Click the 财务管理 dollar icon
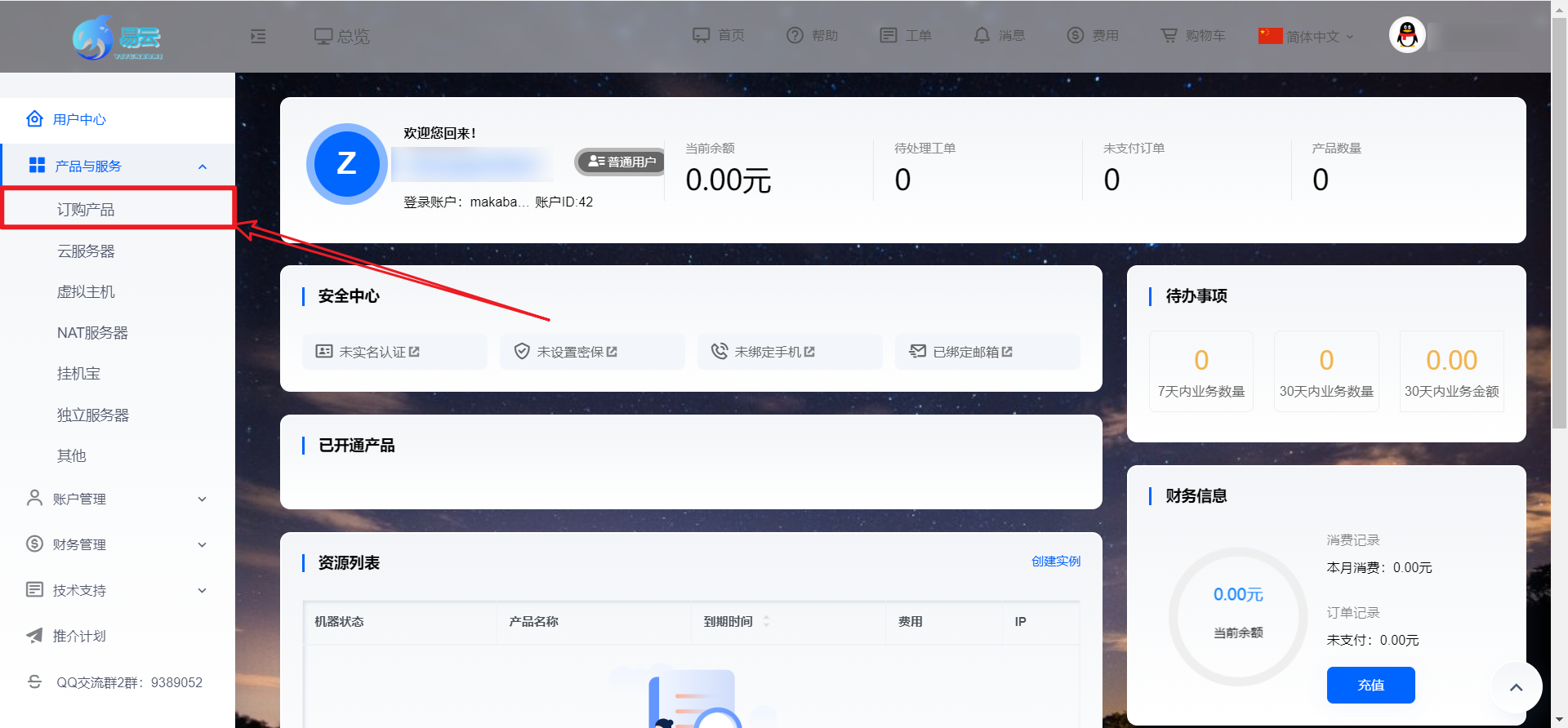This screenshot has width=1568, height=728. (x=34, y=544)
